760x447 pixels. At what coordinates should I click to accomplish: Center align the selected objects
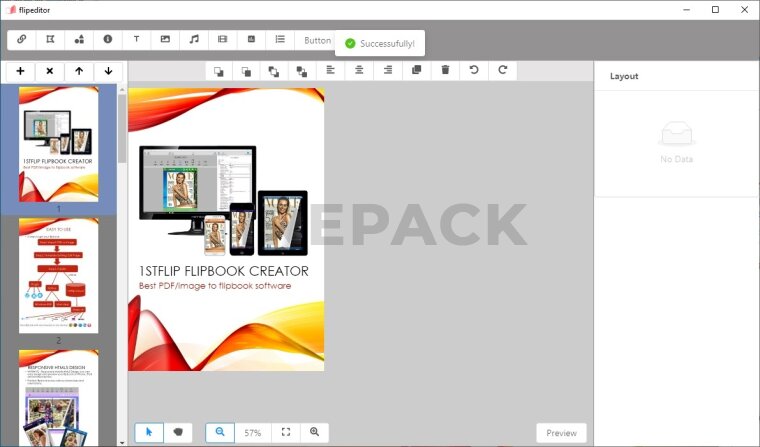pyautogui.click(x=359, y=71)
